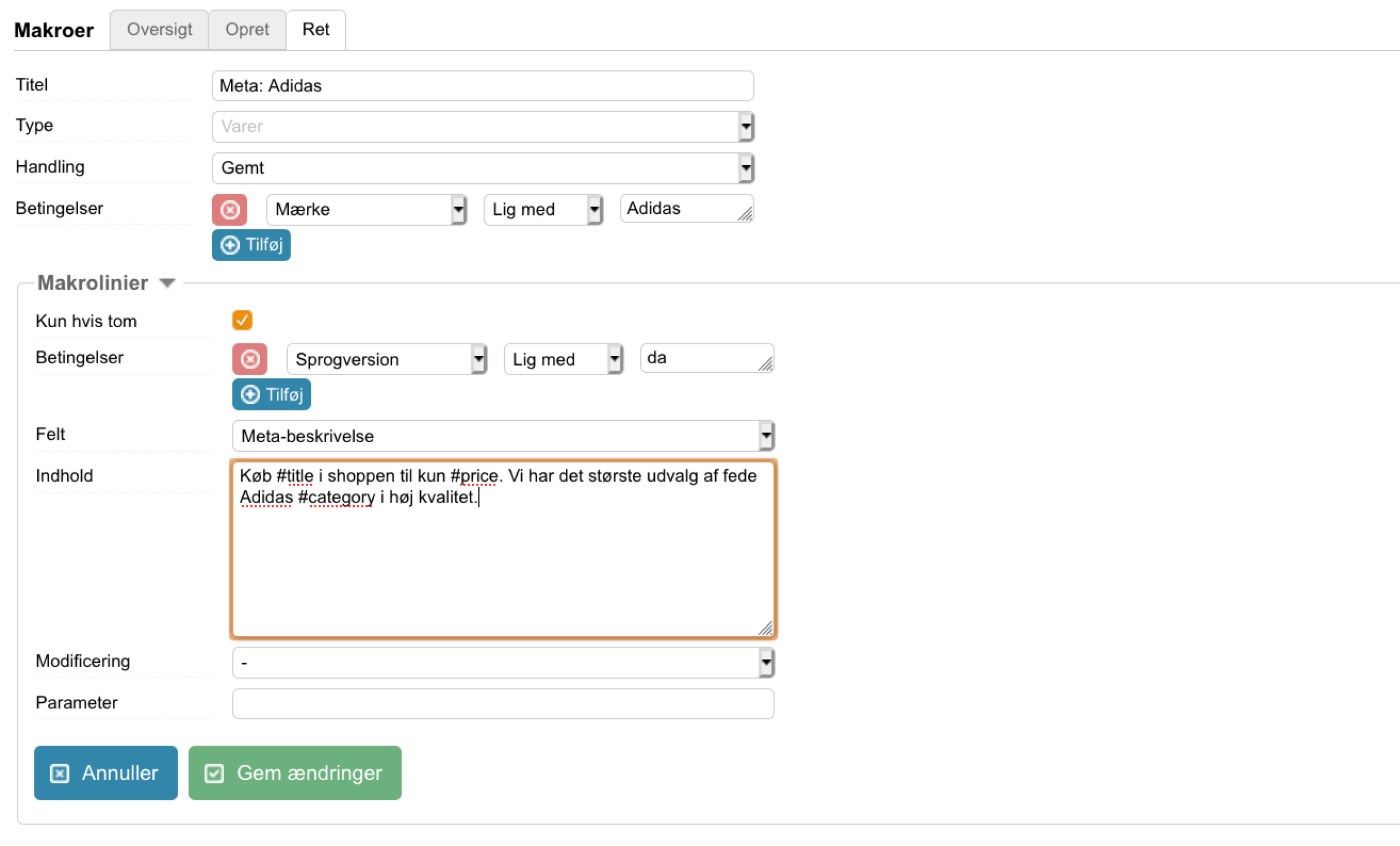Click inside the Indhold text area
Image resolution: width=1400 pixels, height=846 pixels.
(x=503, y=550)
